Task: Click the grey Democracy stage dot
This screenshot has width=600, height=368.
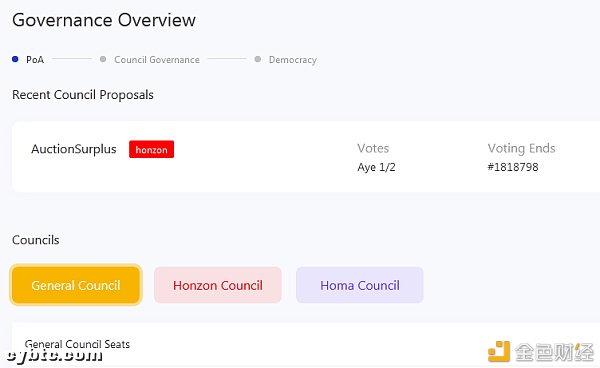Action: pos(258,59)
